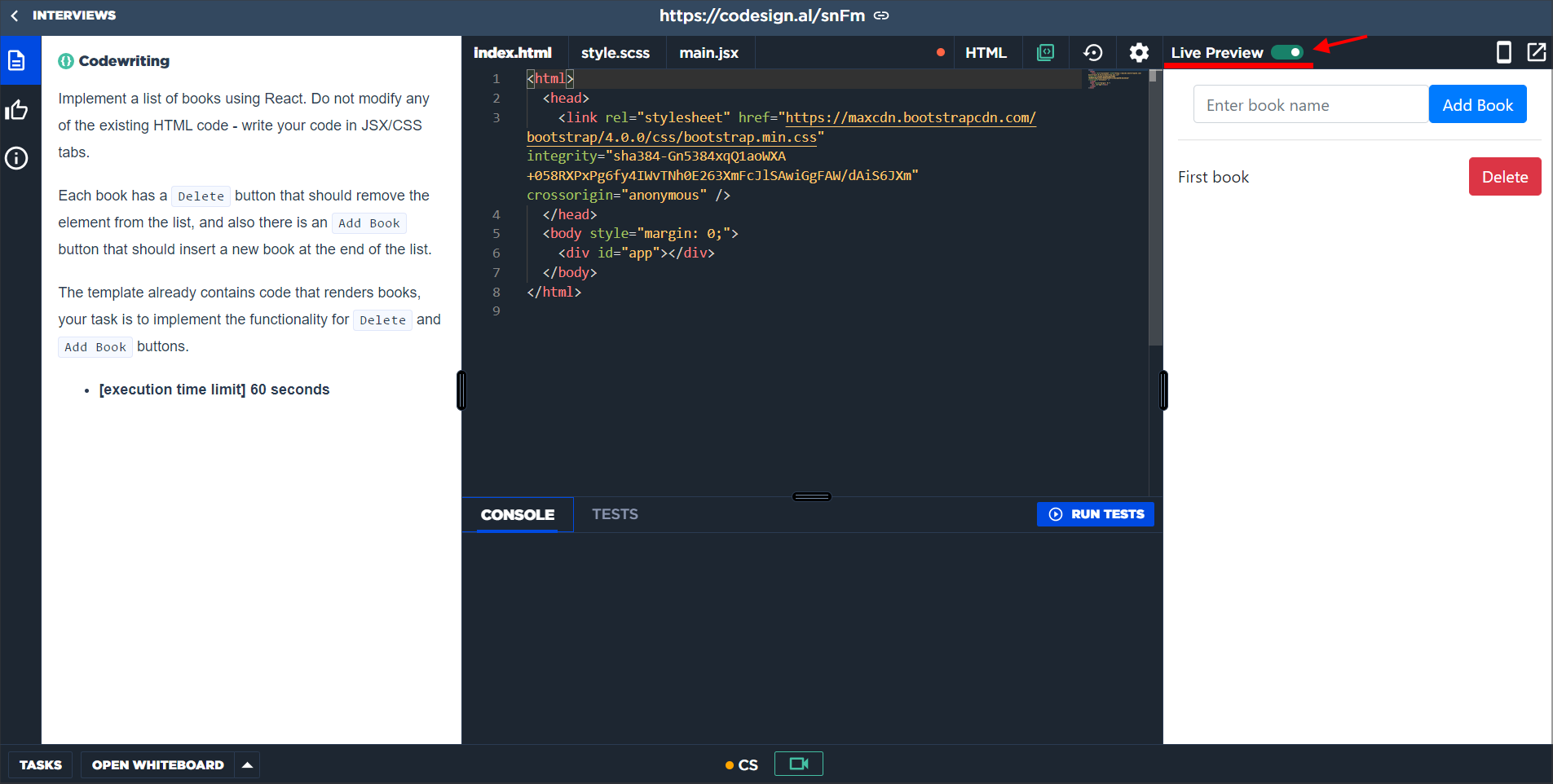Click the Codewriting heading
This screenshot has width=1553, height=784.
click(124, 61)
